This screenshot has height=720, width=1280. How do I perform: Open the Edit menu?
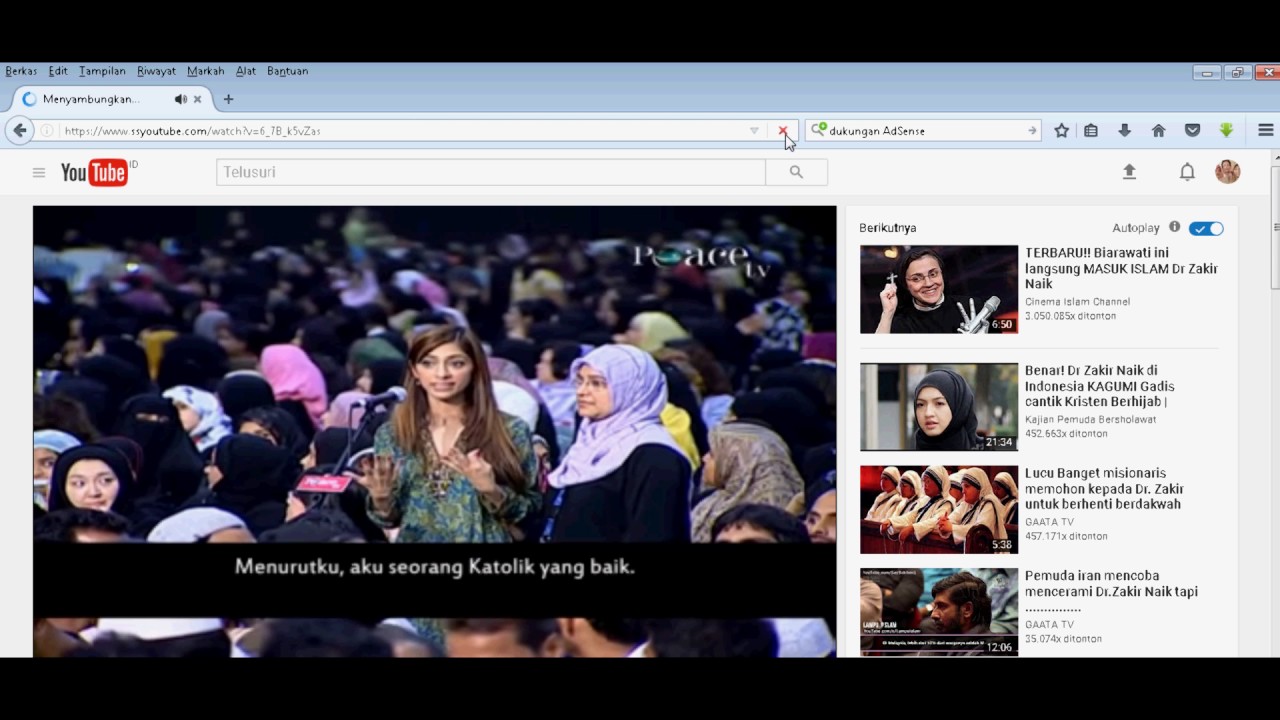(58, 71)
